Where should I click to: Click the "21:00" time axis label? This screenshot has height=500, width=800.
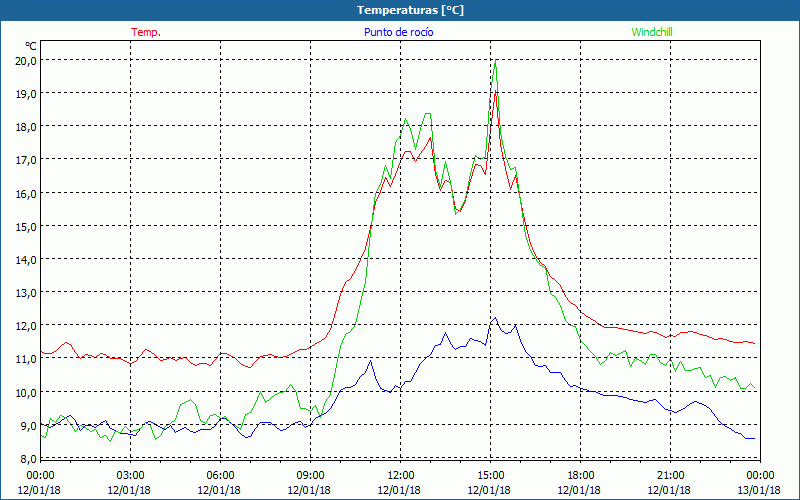pyautogui.click(x=670, y=476)
